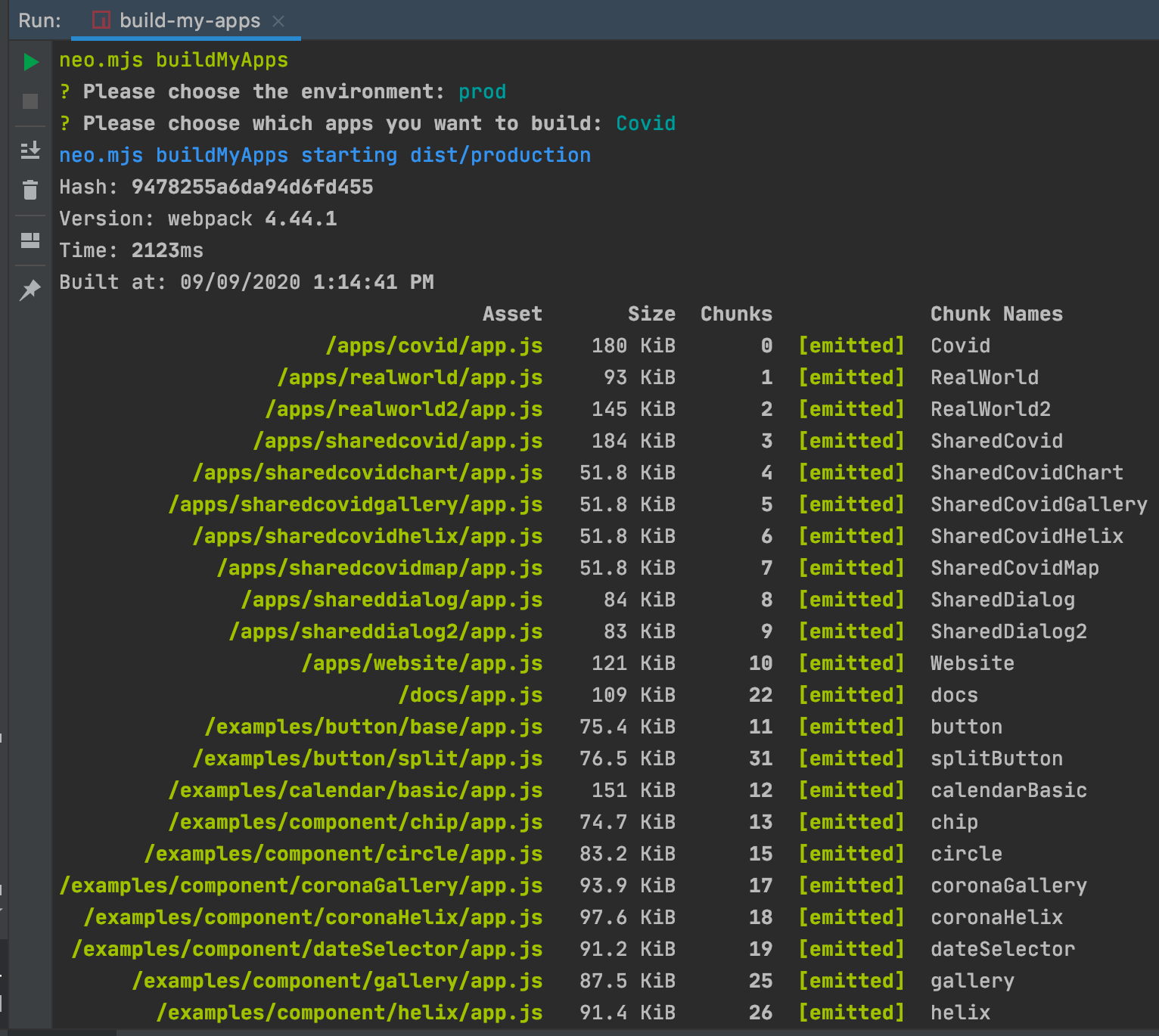Viewport: 1159px width, 1036px height.
Task: Rerun the build-my-apps configuration with green play icon
Action: tap(30, 61)
